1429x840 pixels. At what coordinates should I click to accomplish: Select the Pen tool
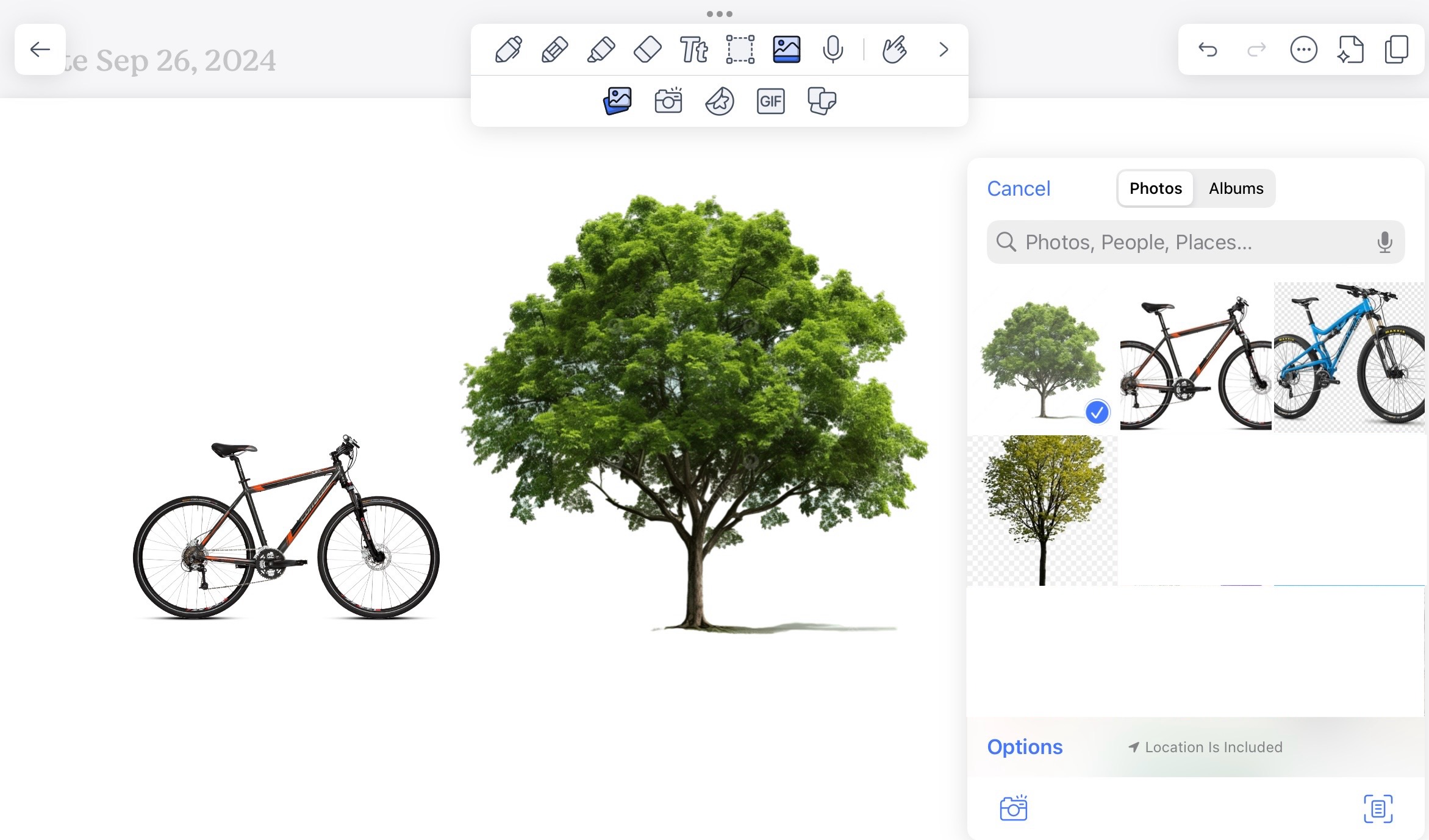point(509,49)
